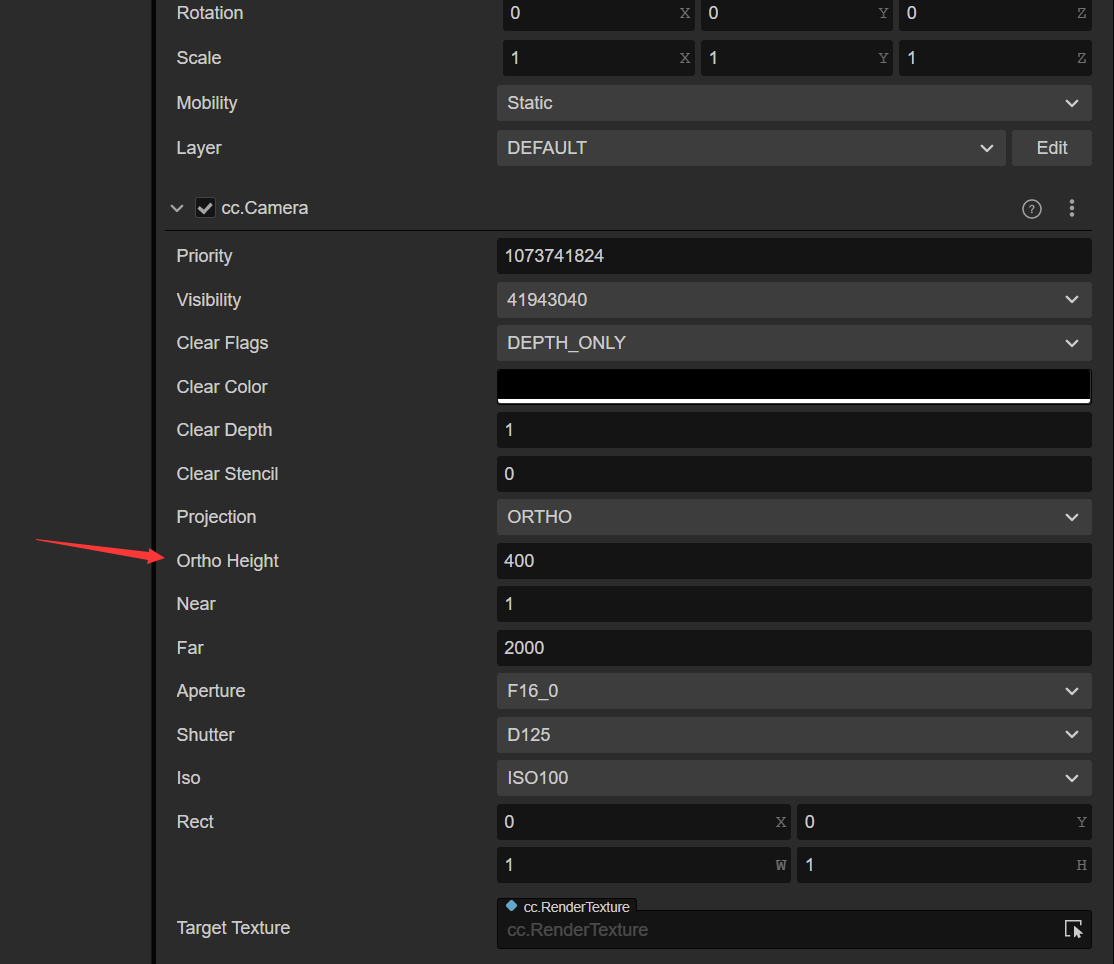Collapse the cc.Camera component section
Image resolution: width=1114 pixels, height=964 pixels.
(177, 208)
